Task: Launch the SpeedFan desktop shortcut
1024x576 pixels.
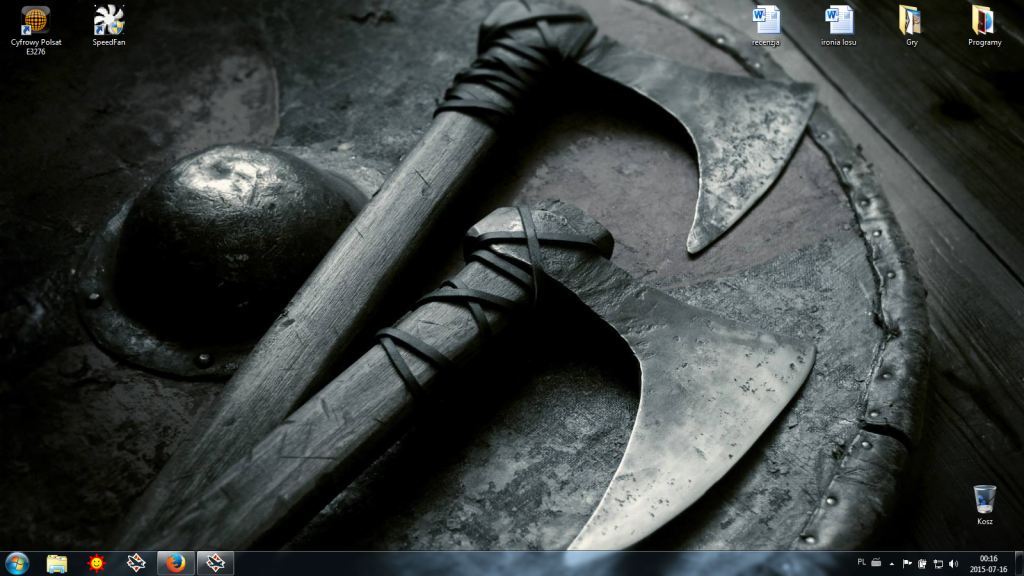Action: tap(108, 26)
